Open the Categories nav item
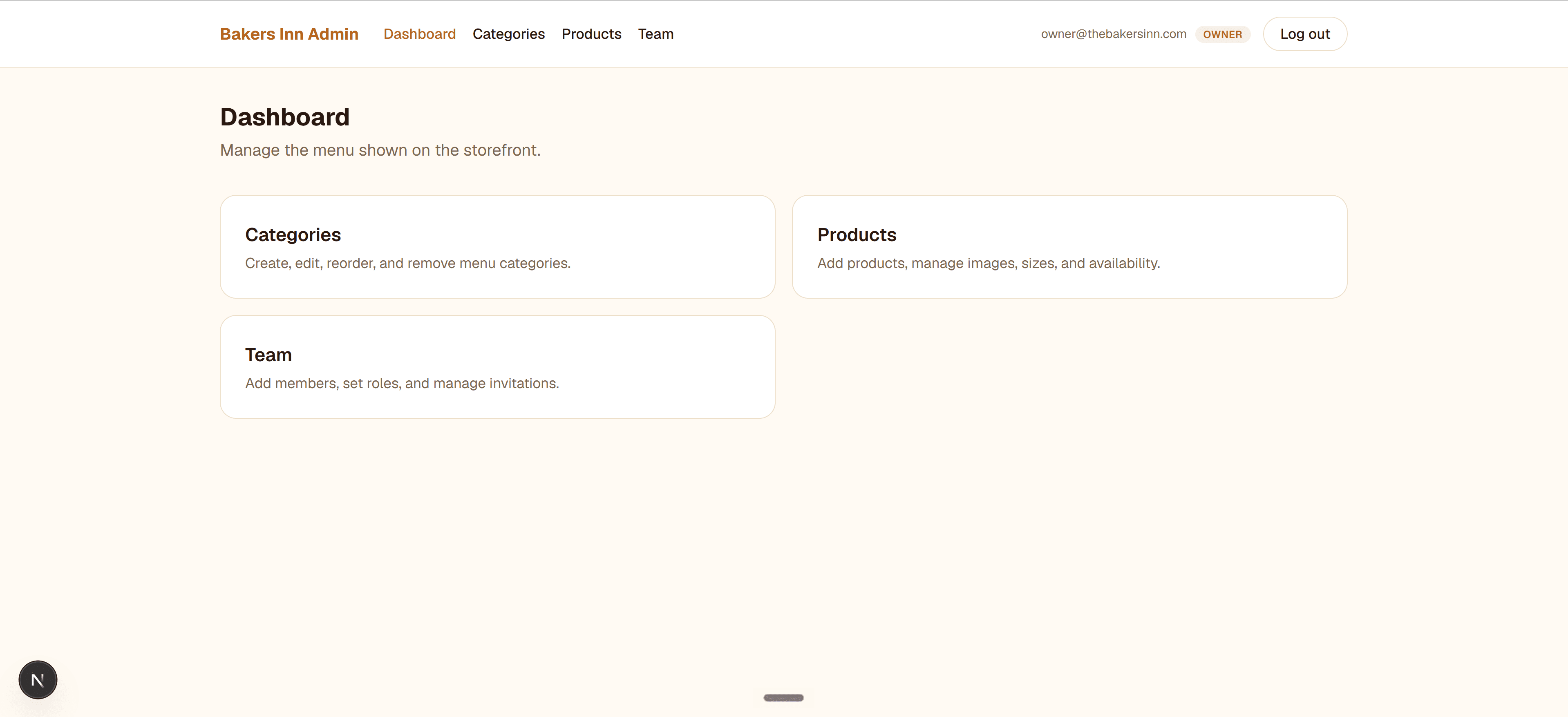 click(x=508, y=34)
